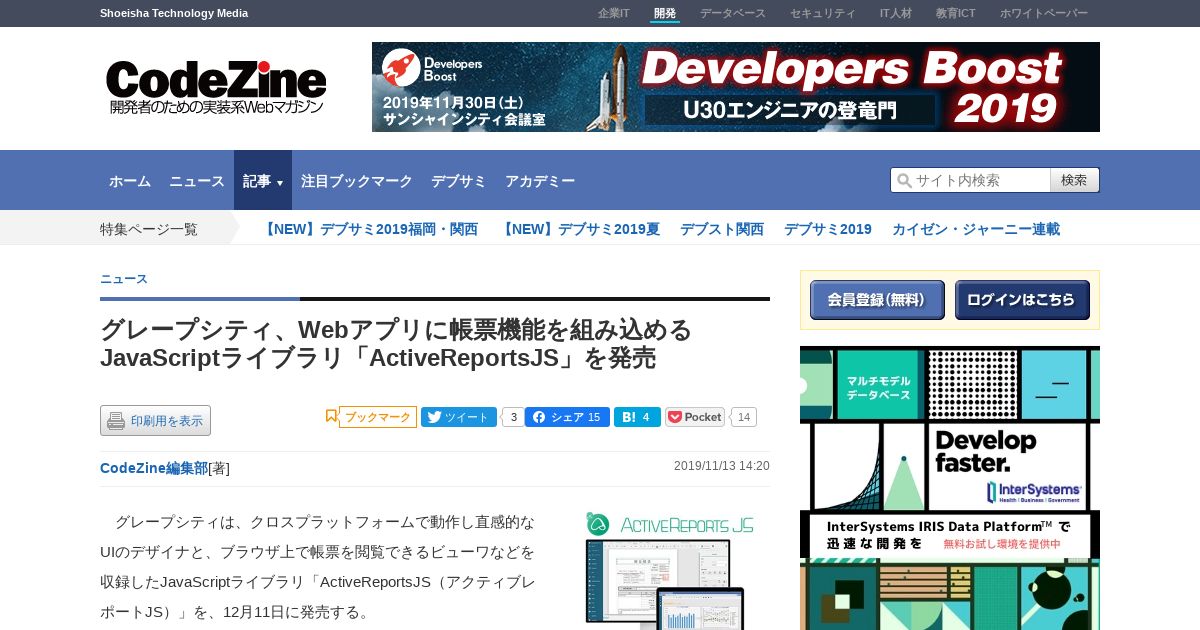The height and width of the screenshot is (630, 1200).
Task: Click the CodeZine logo
Action: [x=216, y=87]
